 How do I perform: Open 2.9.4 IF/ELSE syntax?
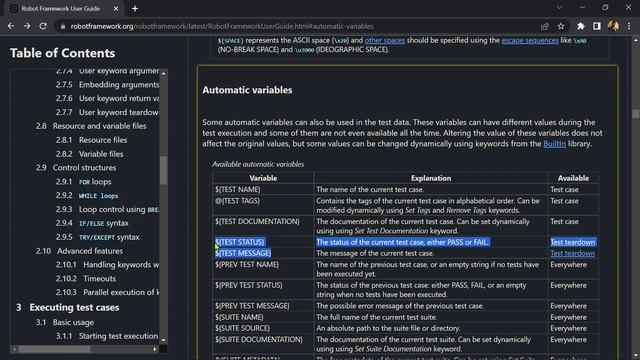coord(92,223)
